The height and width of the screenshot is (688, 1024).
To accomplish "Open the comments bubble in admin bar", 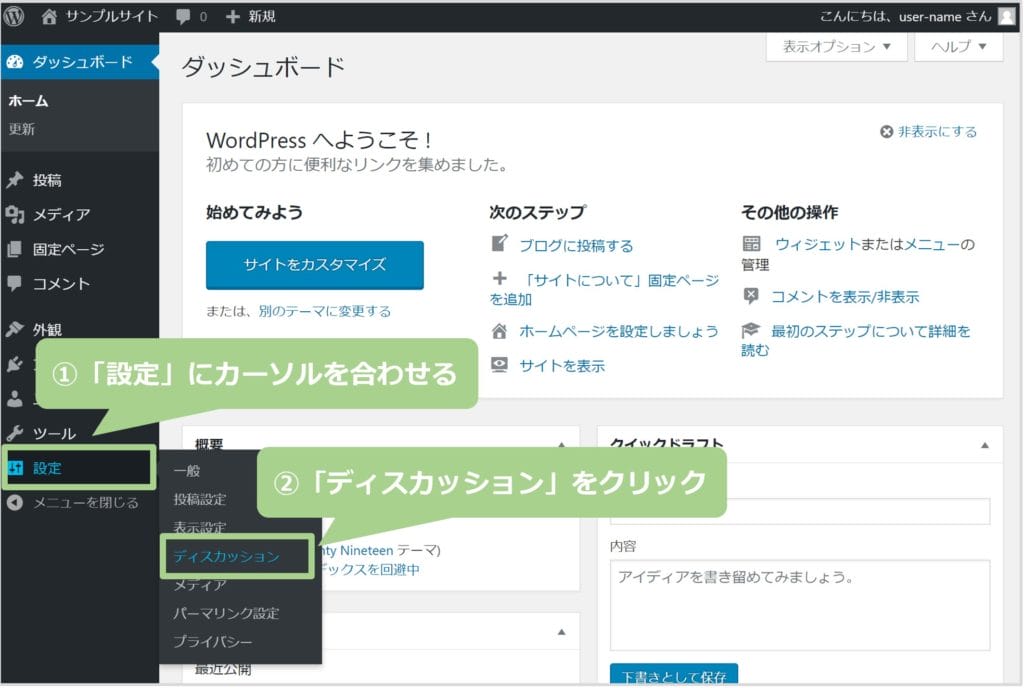I will (183, 17).
